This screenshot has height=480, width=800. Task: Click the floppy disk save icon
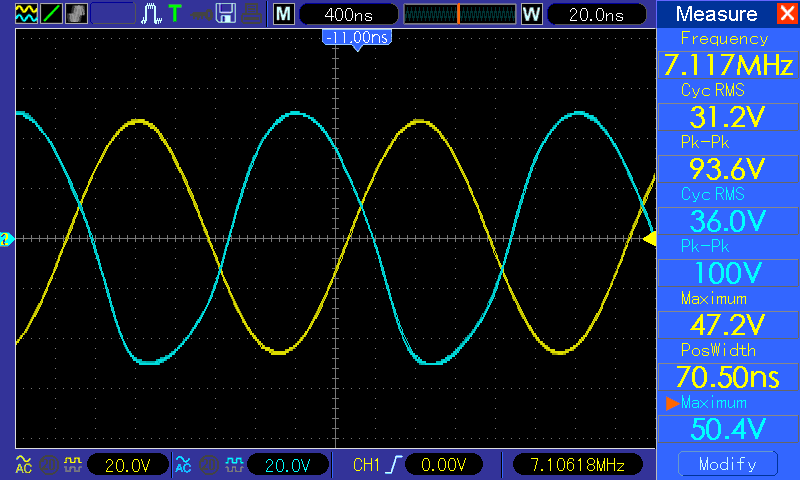pos(227,14)
